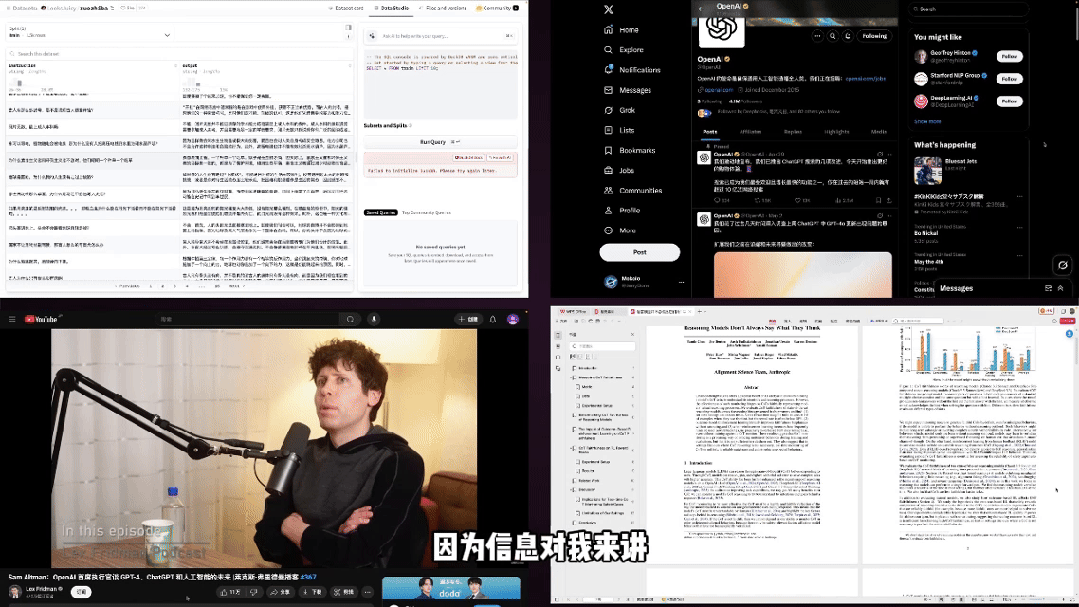Follow DeepLearning.AI
The height and width of the screenshot is (607, 1079).
[1009, 101]
